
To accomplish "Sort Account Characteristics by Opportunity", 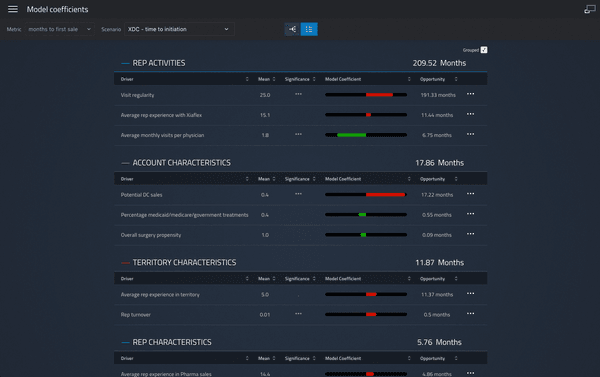I will [x=456, y=179].
